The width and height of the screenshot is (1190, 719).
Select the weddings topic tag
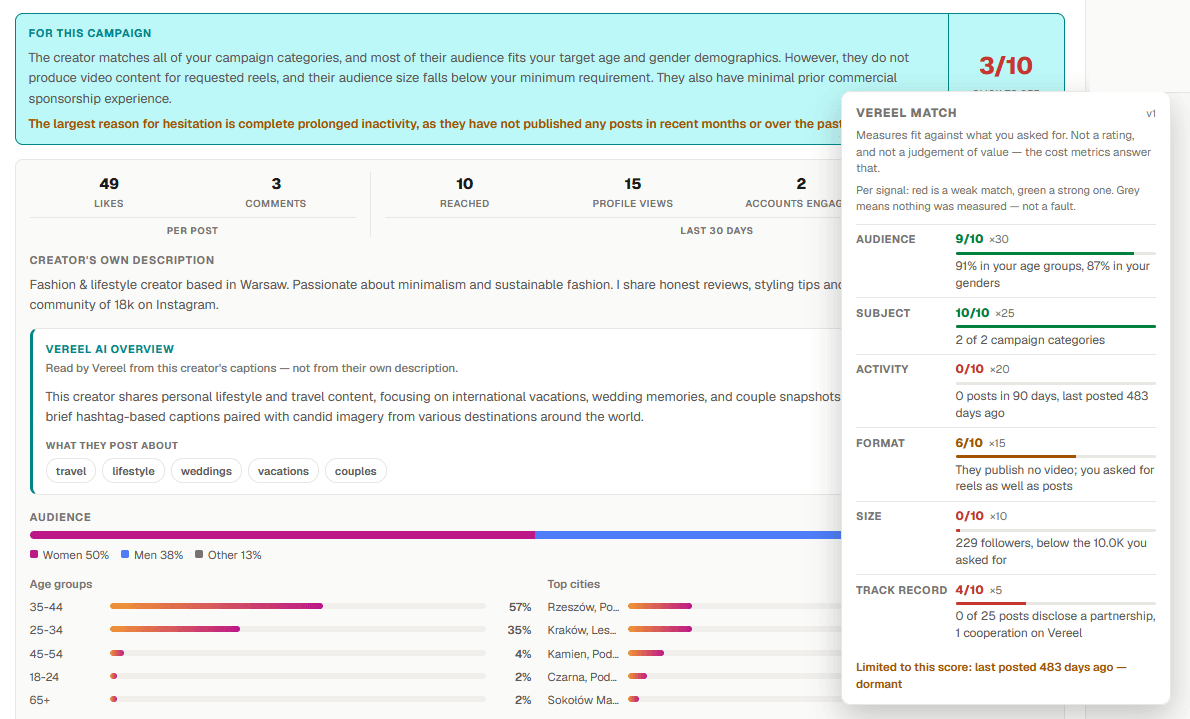[x=206, y=471]
